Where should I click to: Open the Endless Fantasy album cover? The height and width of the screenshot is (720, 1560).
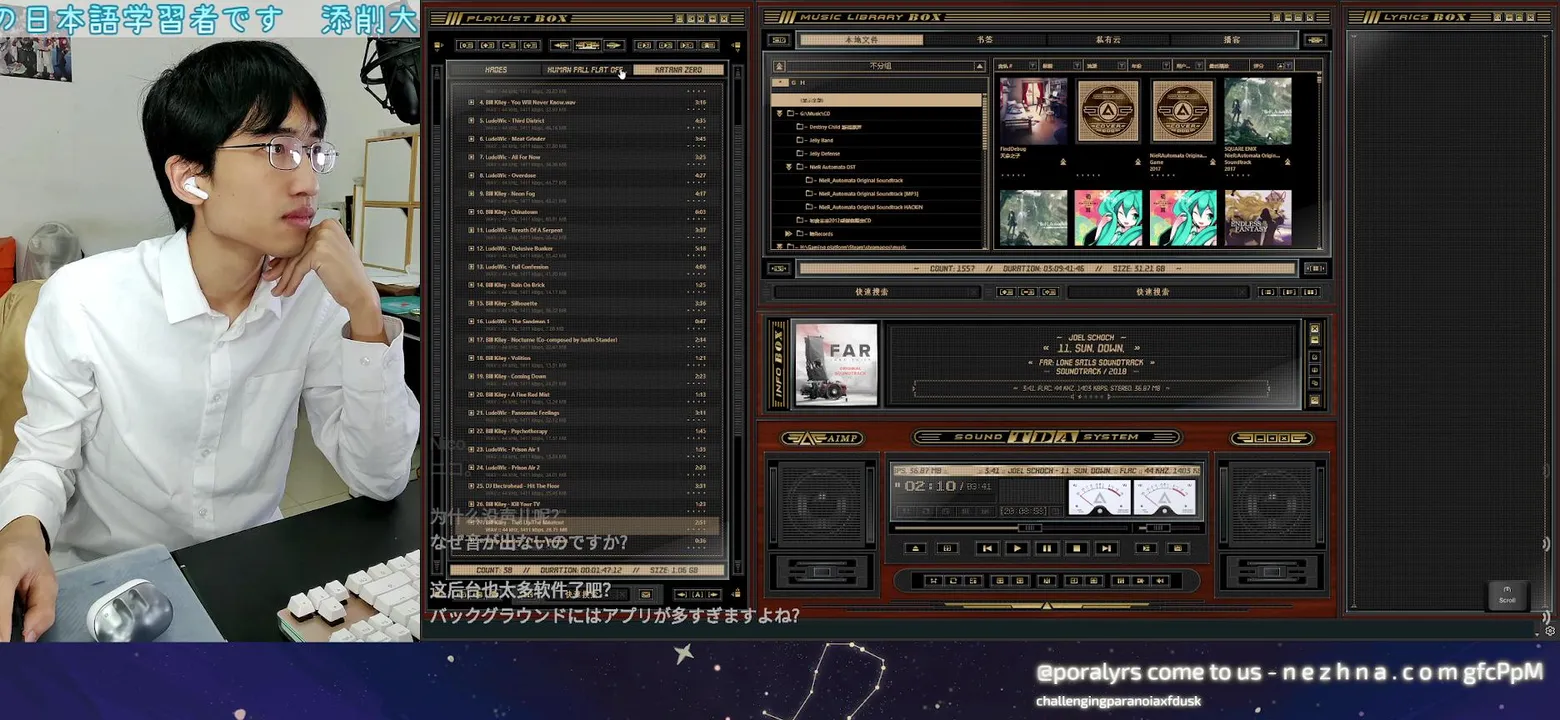1258,218
